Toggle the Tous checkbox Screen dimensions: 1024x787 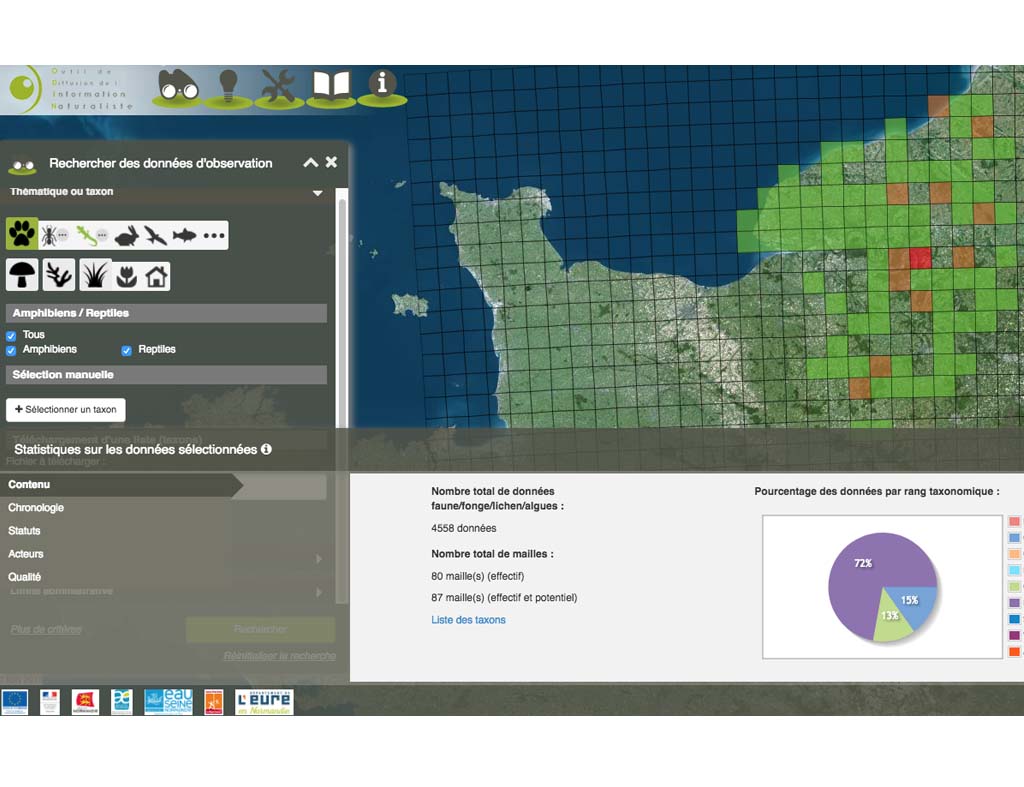(12, 336)
